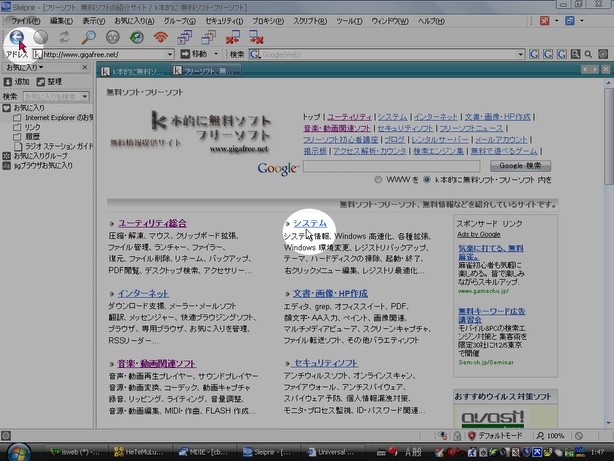Click the デフォルトモード security shield in status bar
This screenshot has width=614, height=461.
[x=495, y=436]
